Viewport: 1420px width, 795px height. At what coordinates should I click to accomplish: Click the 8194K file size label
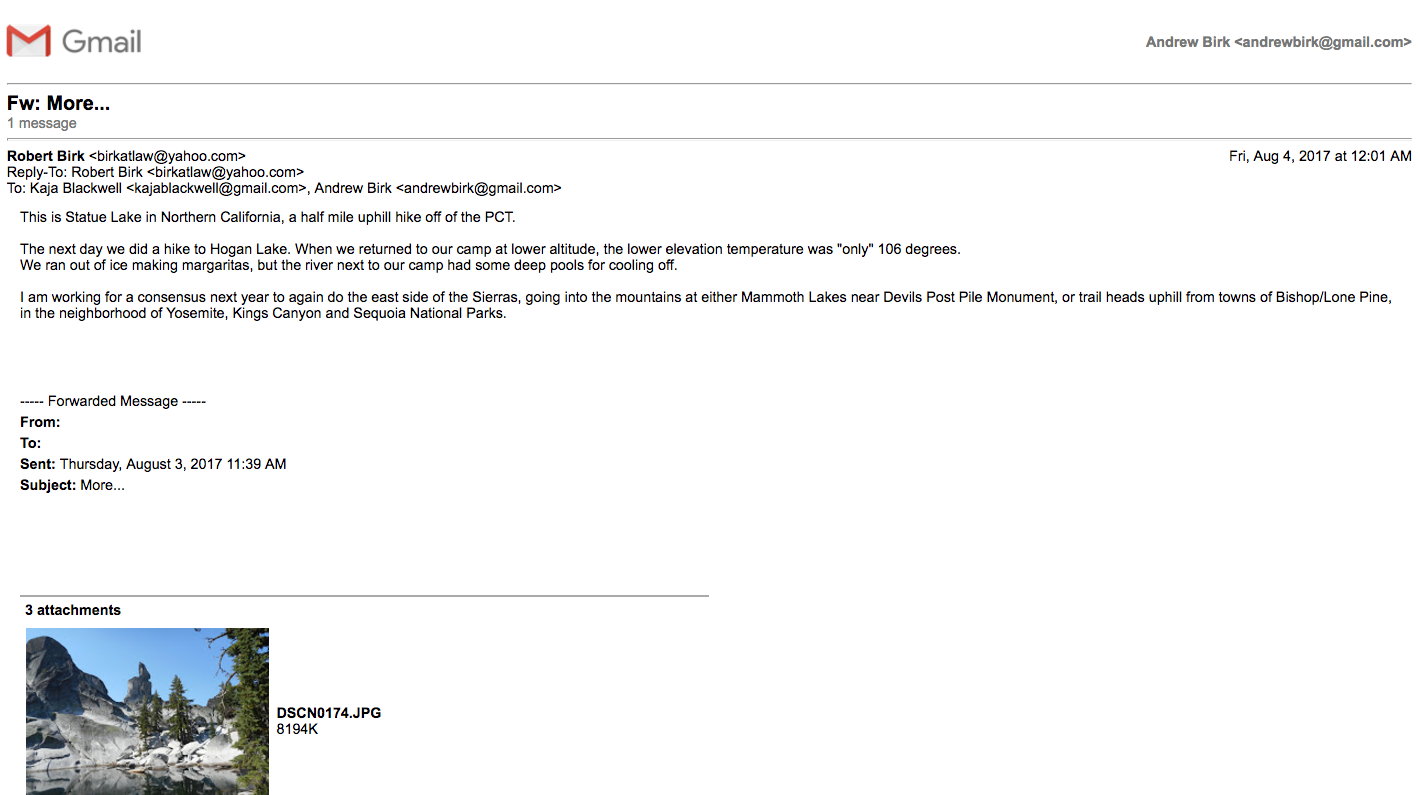[297, 729]
